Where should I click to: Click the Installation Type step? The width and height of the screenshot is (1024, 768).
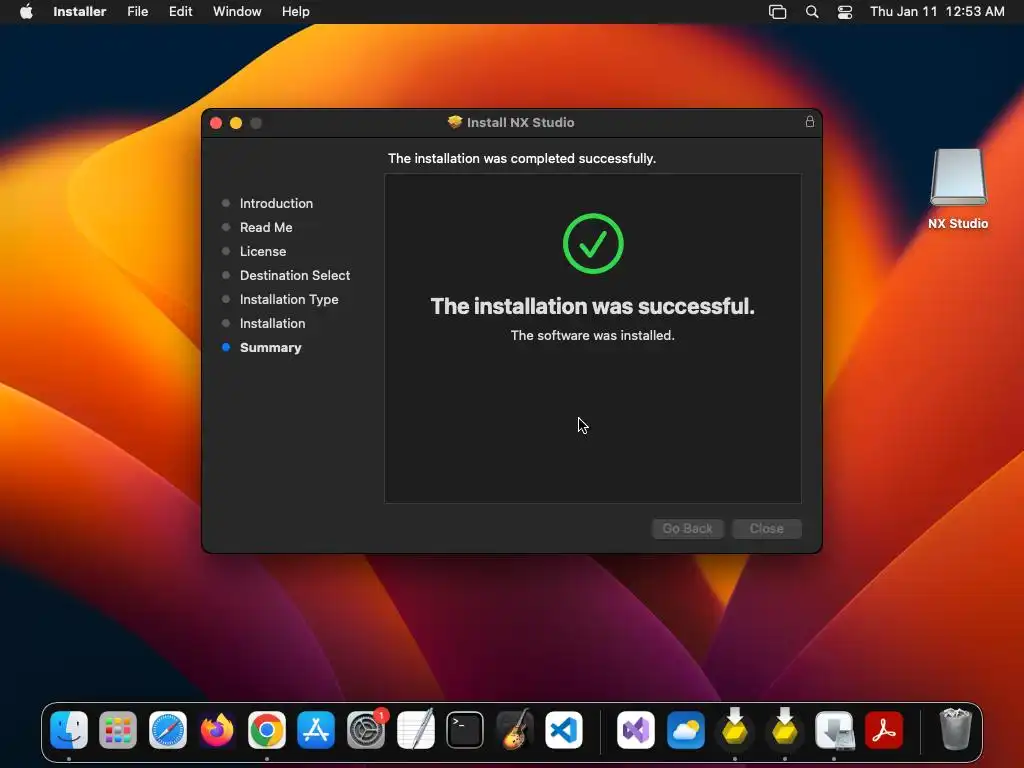point(289,299)
